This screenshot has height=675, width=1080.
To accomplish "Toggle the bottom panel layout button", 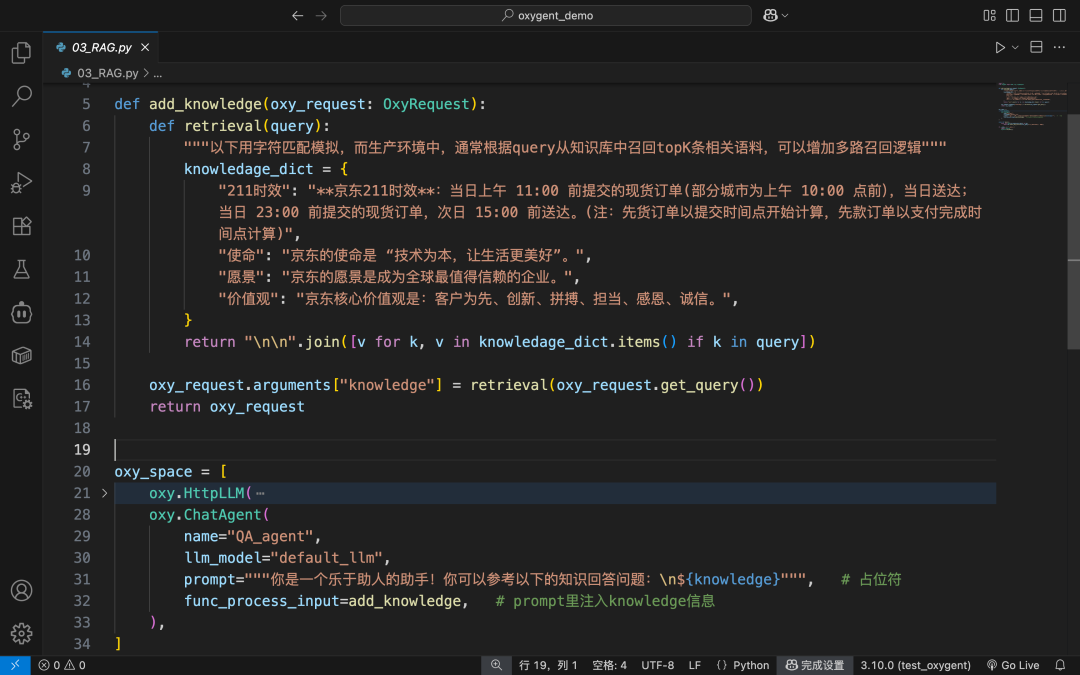I will point(1036,15).
